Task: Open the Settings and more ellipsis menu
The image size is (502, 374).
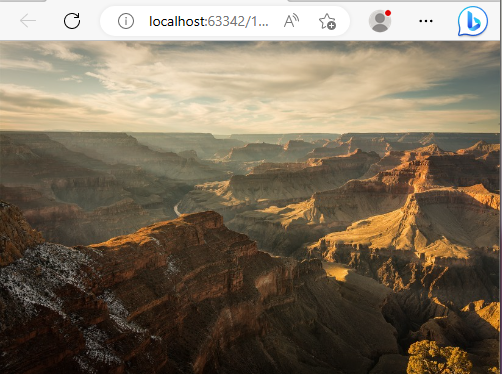Action: [x=426, y=21]
